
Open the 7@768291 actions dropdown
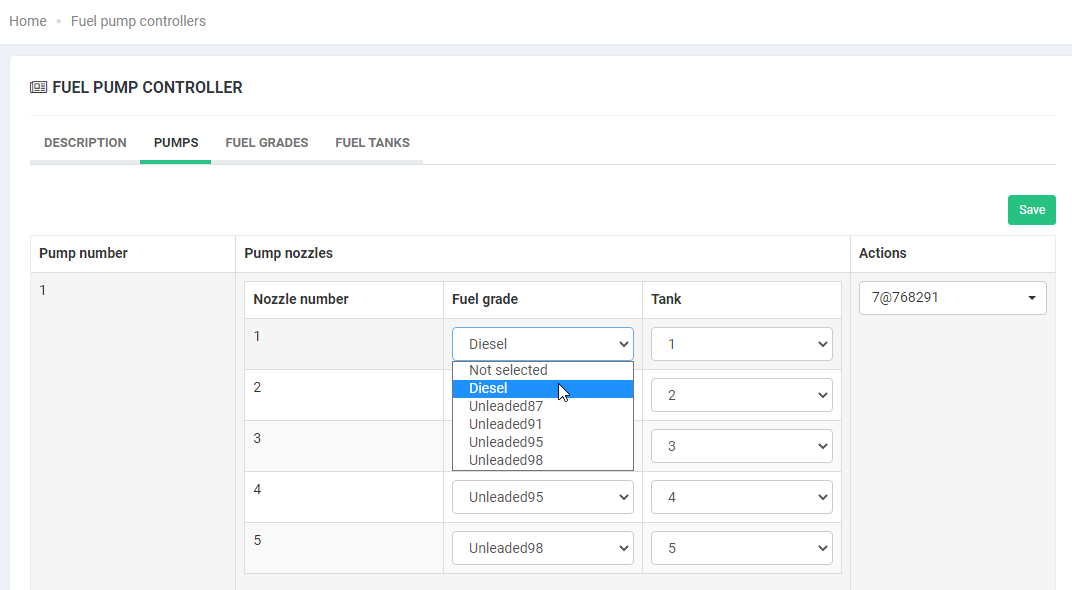[x=952, y=298]
